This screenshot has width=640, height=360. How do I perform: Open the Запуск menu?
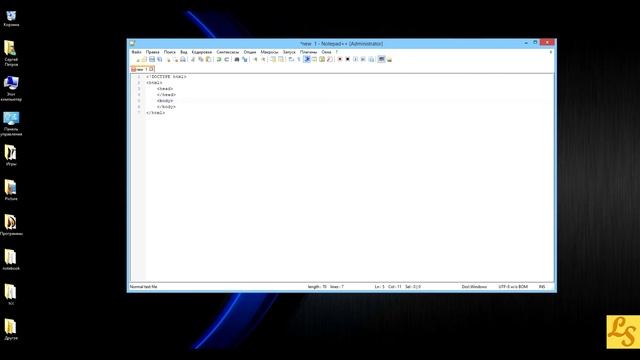[x=289, y=52]
